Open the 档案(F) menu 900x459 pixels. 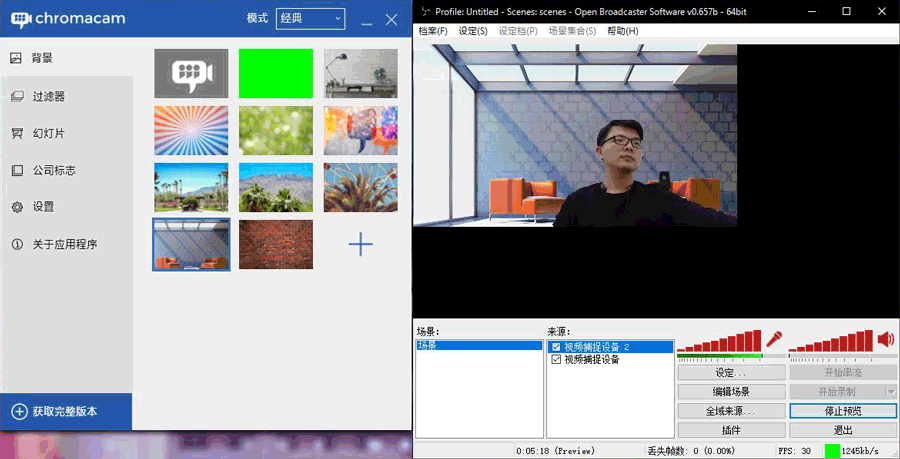coord(433,31)
